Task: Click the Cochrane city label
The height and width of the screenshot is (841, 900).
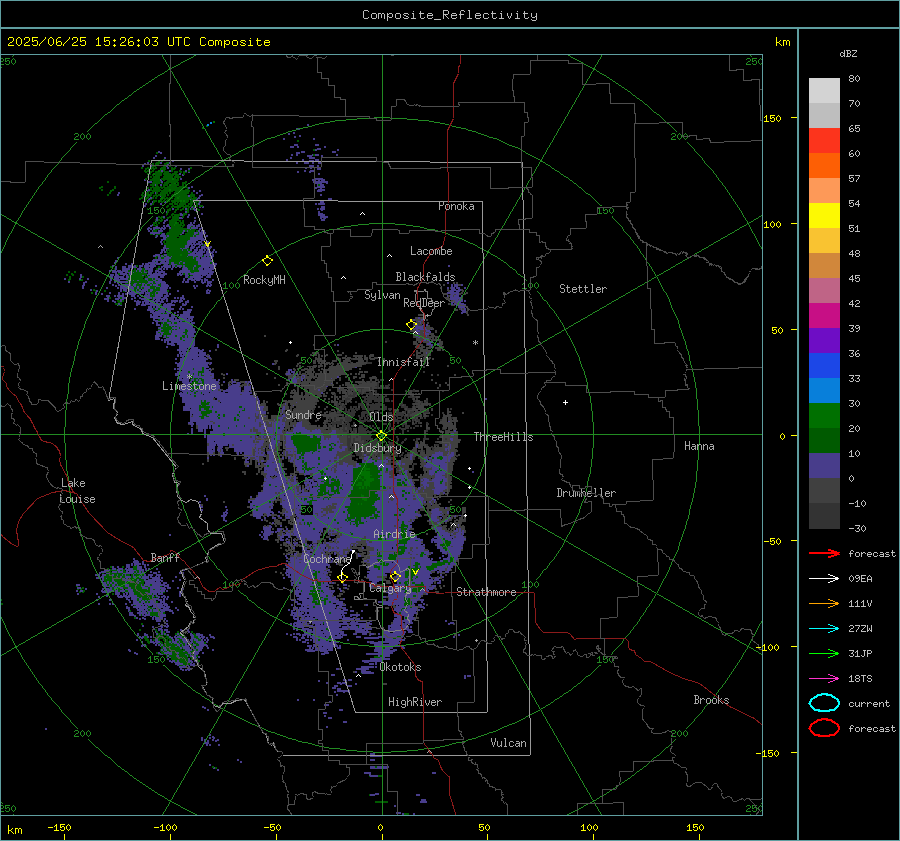Action: (327, 559)
